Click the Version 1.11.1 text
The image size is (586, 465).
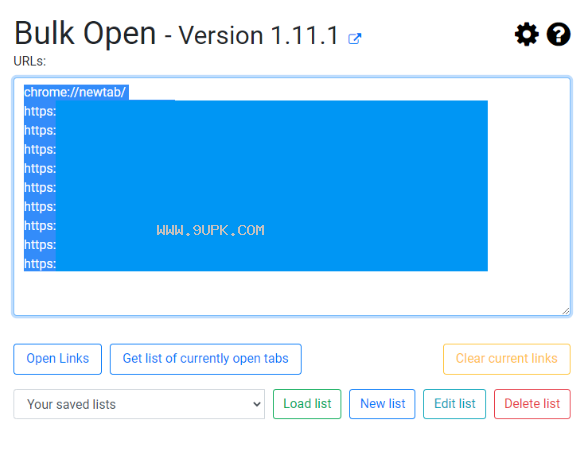coord(258,36)
